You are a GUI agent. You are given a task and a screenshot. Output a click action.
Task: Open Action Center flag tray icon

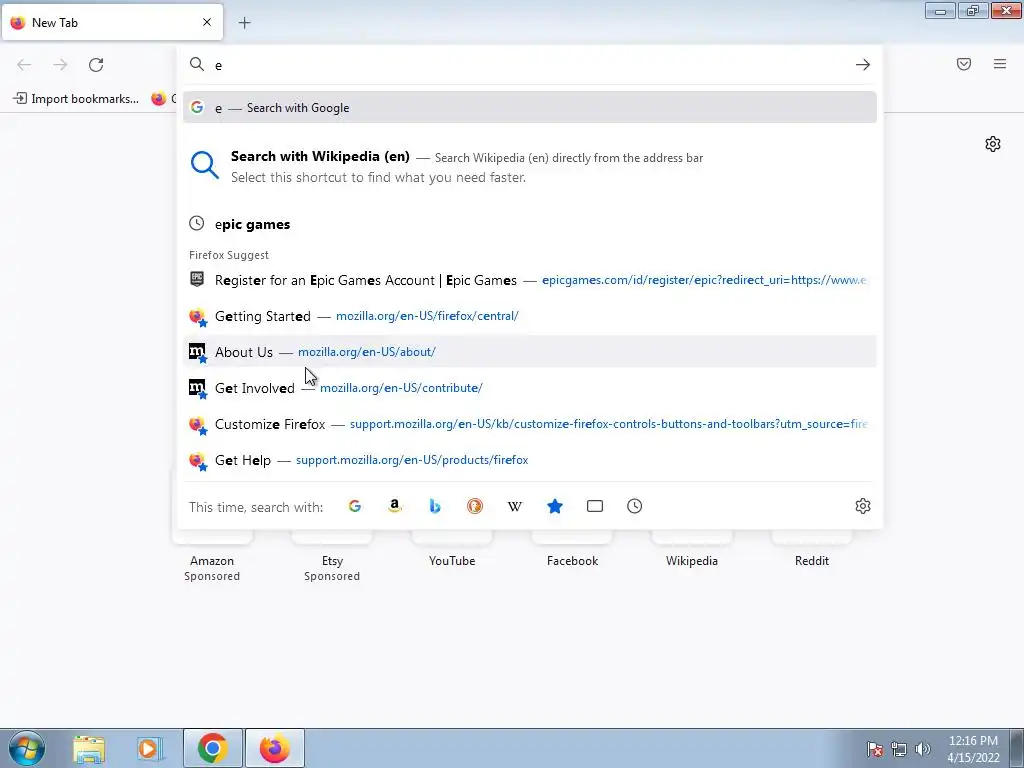click(x=875, y=749)
